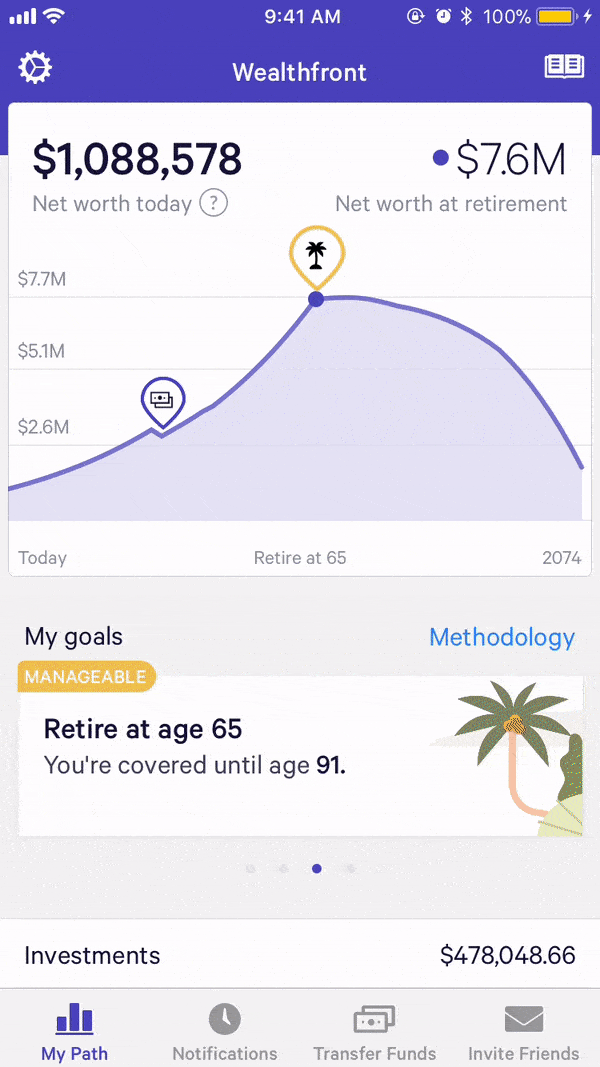Tap the palm tree retirement marker
Screen dimensions: 600x1067
coord(316,253)
